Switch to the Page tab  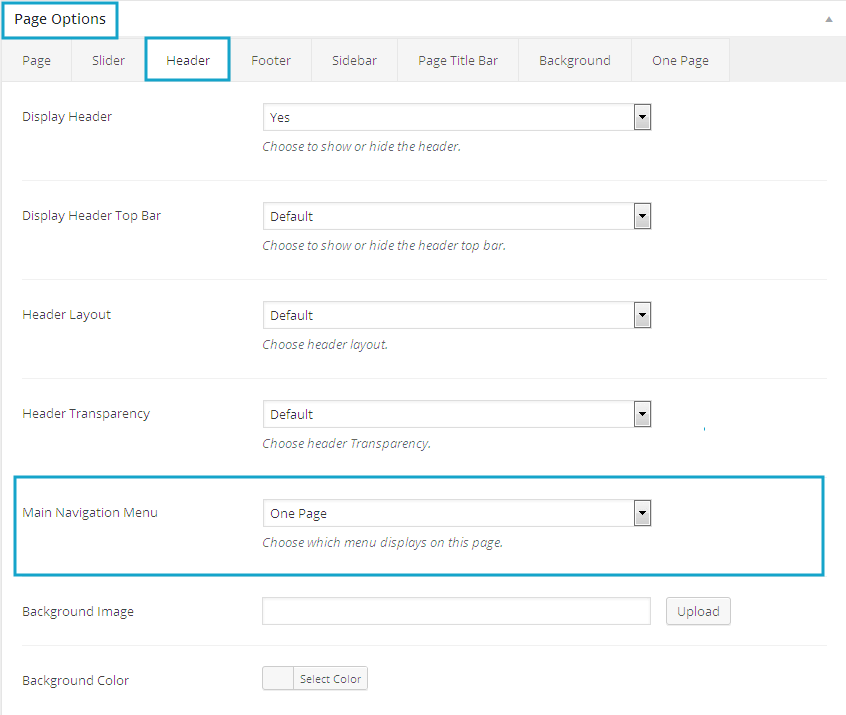pyautogui.click(x=37, y=60)
